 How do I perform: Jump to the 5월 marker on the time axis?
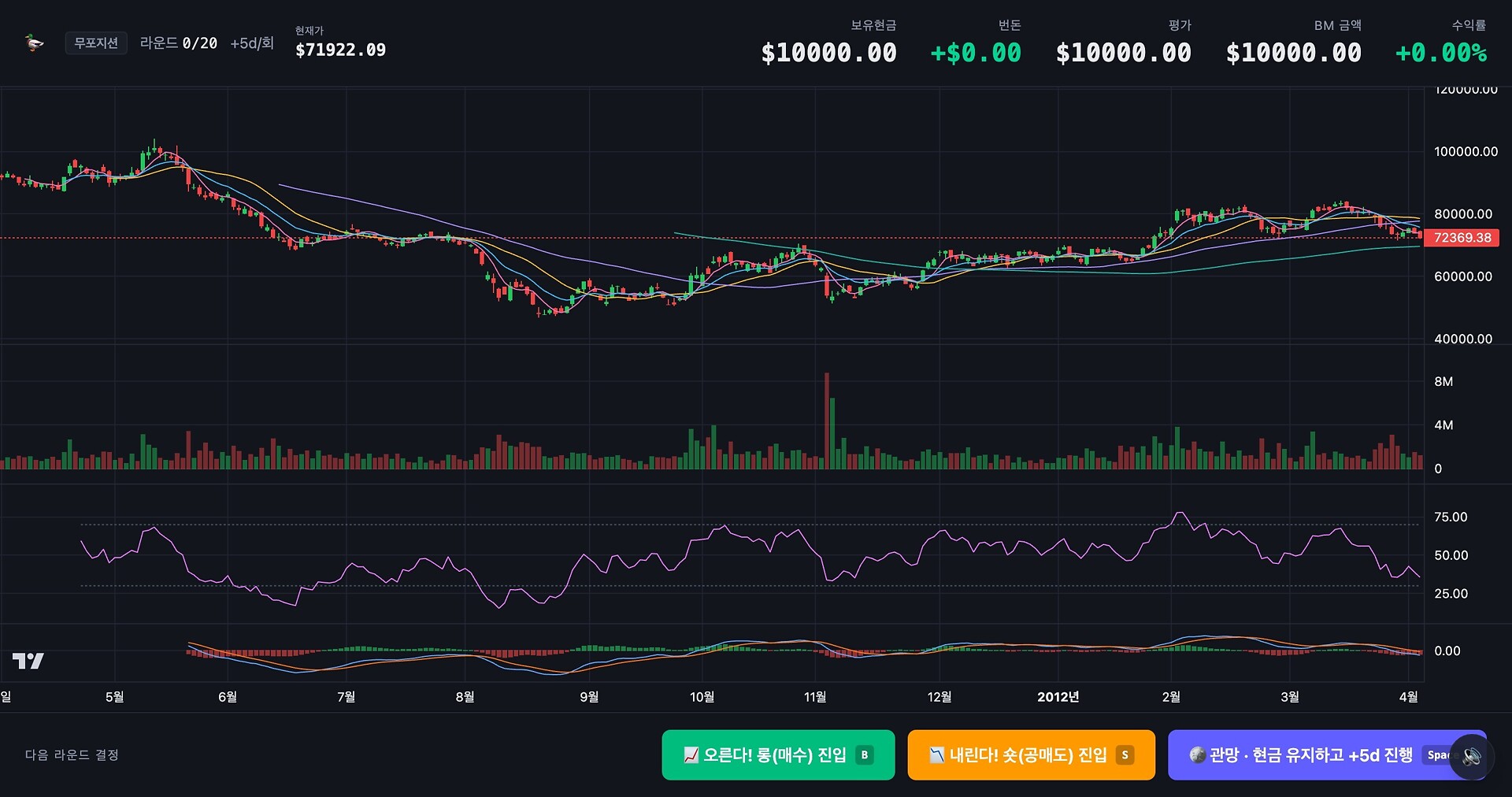pos(115,697)
